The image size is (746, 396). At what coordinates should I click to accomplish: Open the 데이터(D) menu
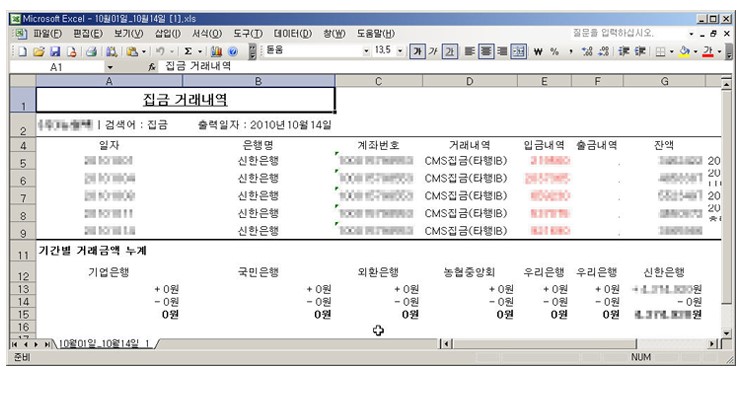[293, 34]
